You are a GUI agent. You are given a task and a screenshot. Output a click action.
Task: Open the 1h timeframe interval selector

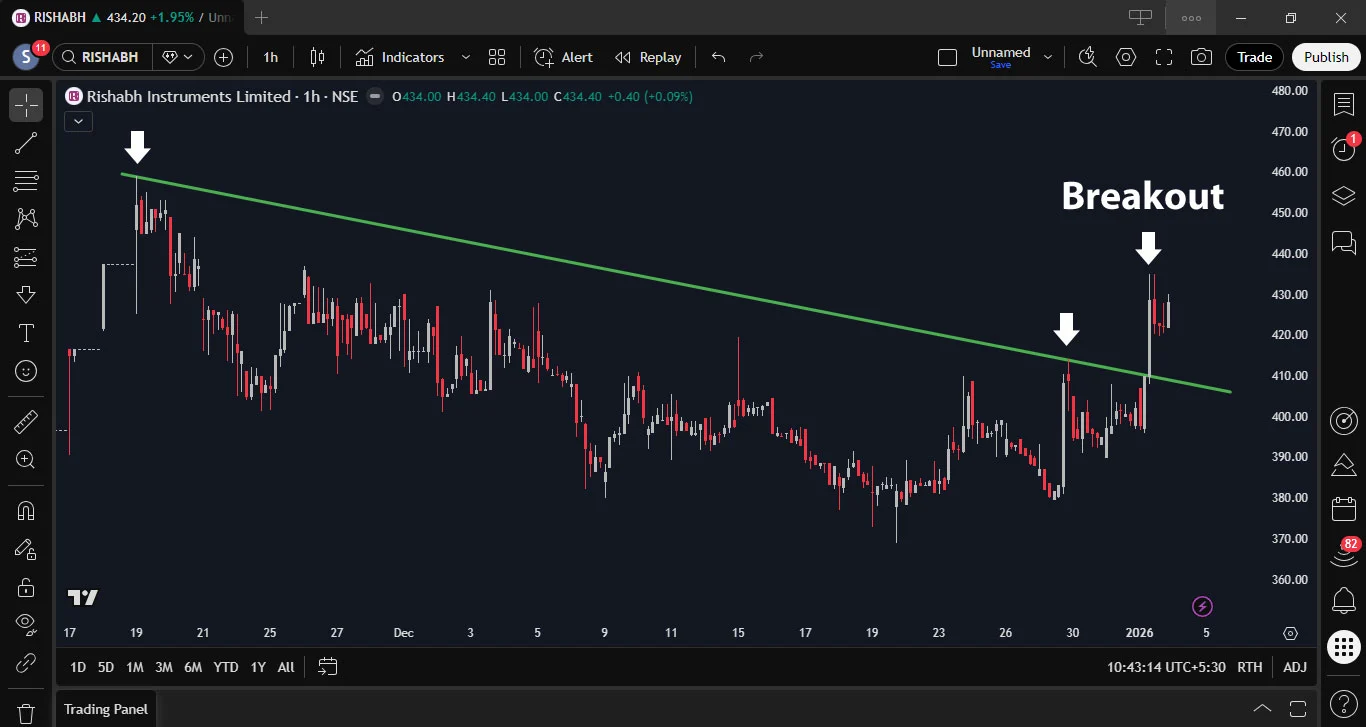(271, 57)
